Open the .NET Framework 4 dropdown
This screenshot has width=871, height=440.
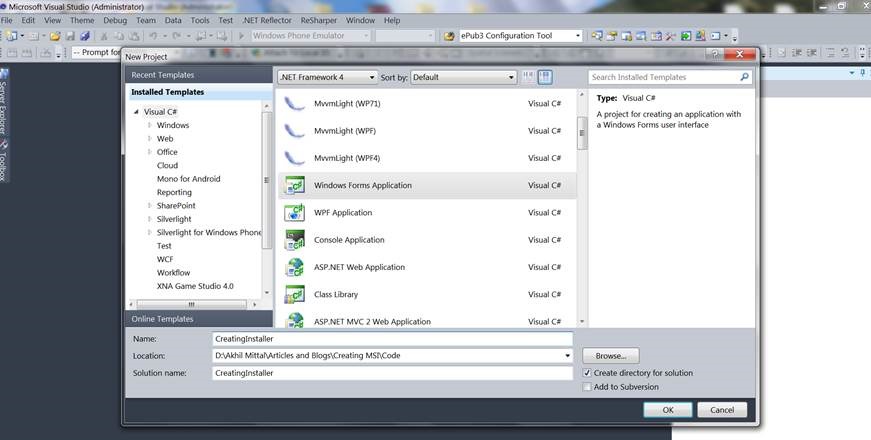[328, 77]
